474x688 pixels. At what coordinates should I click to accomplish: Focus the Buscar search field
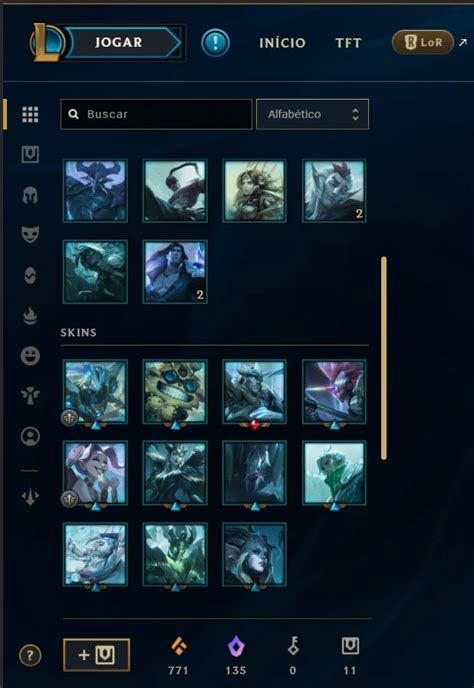(x=156, y=114)
